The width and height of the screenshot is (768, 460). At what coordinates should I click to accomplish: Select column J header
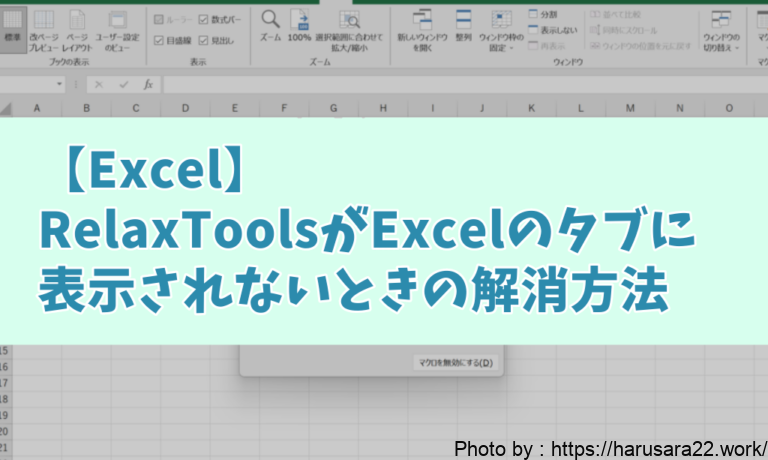[482, 108]
